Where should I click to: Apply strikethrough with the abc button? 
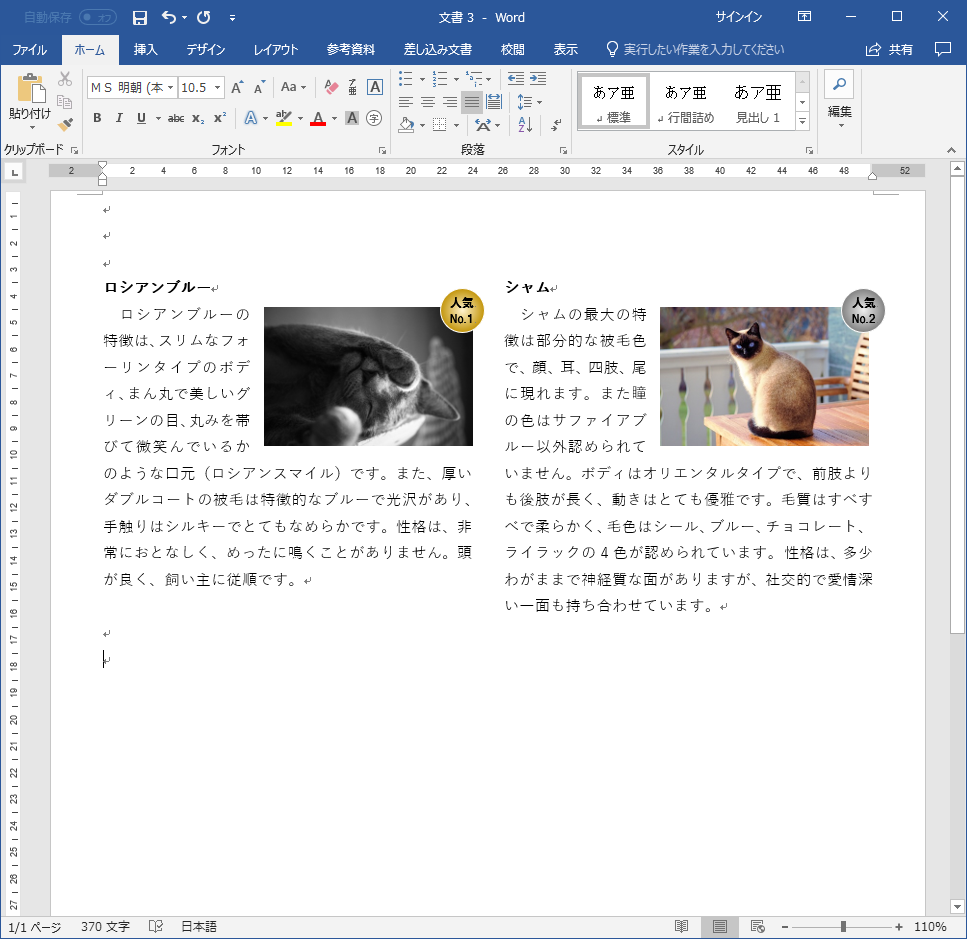[176, 118]
